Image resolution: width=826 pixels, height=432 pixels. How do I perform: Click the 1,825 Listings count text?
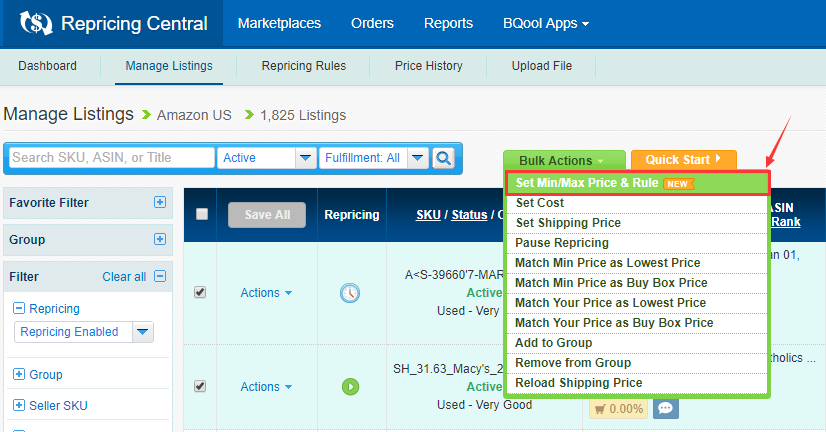click(303, 115)
